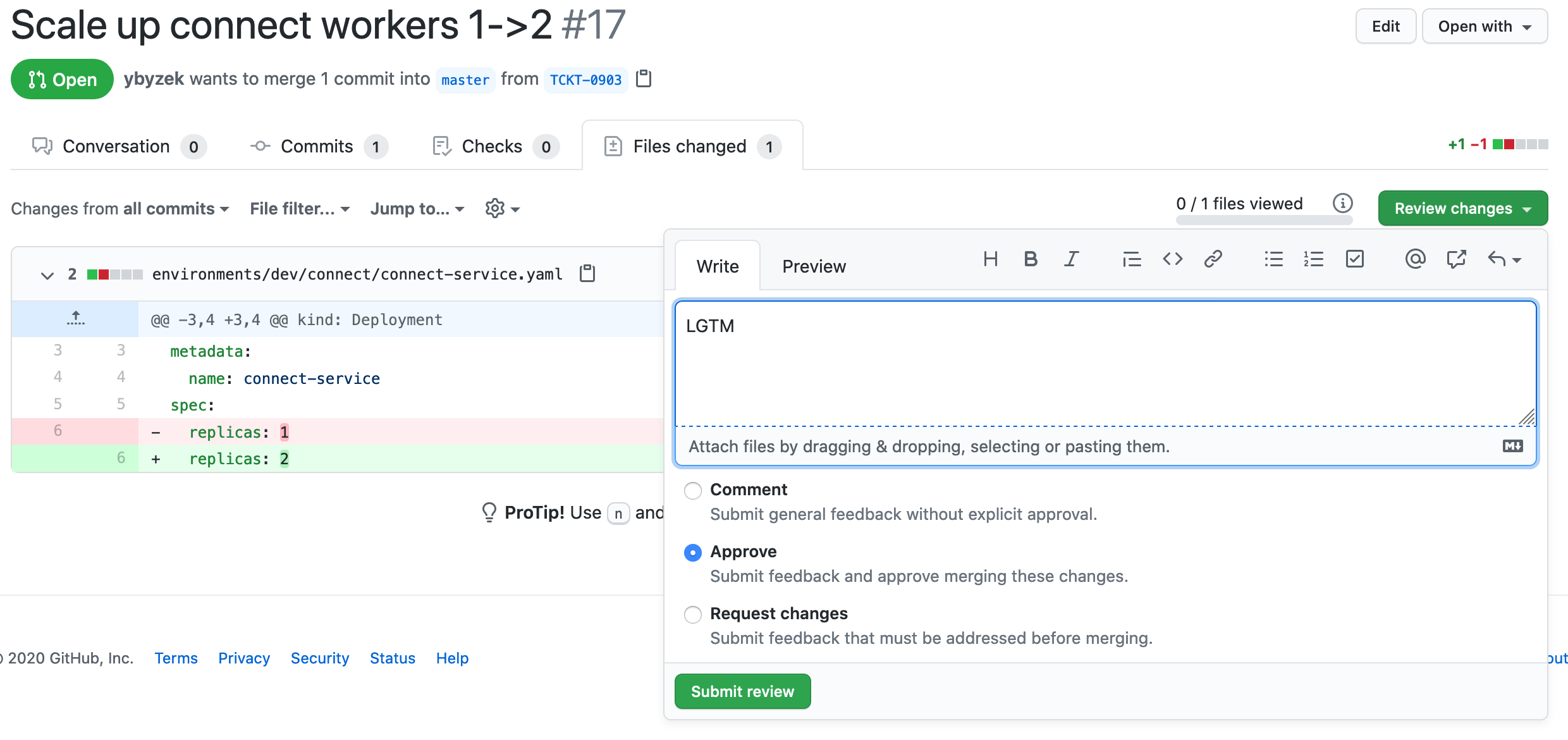The height and width of the screenshot is (740, 1568).
Task: Select the Preview tab in review editor
Action: point(814,266)
